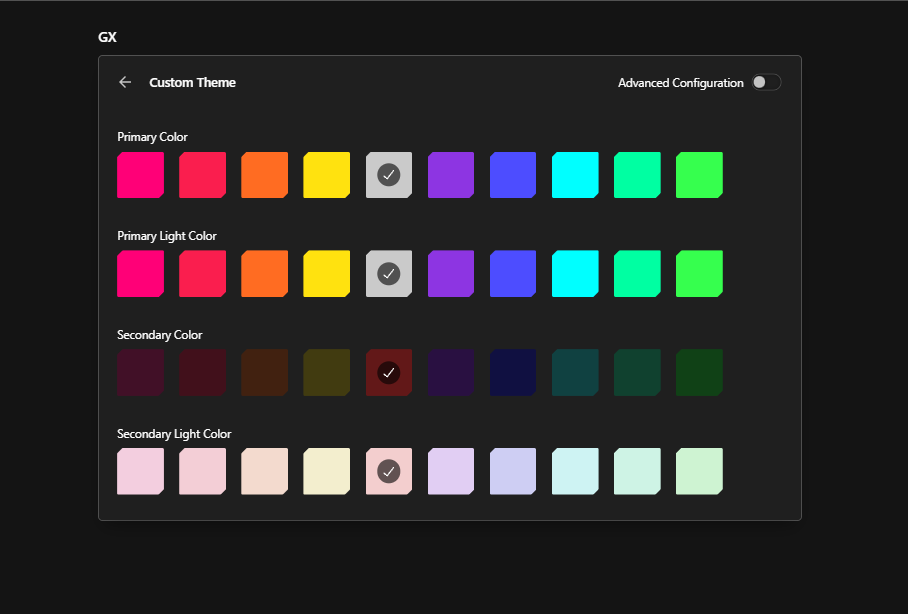908x614 pixels.
Task: Pick the pale green Secondary Light Color swatch
Action: [x=699, y=471]
